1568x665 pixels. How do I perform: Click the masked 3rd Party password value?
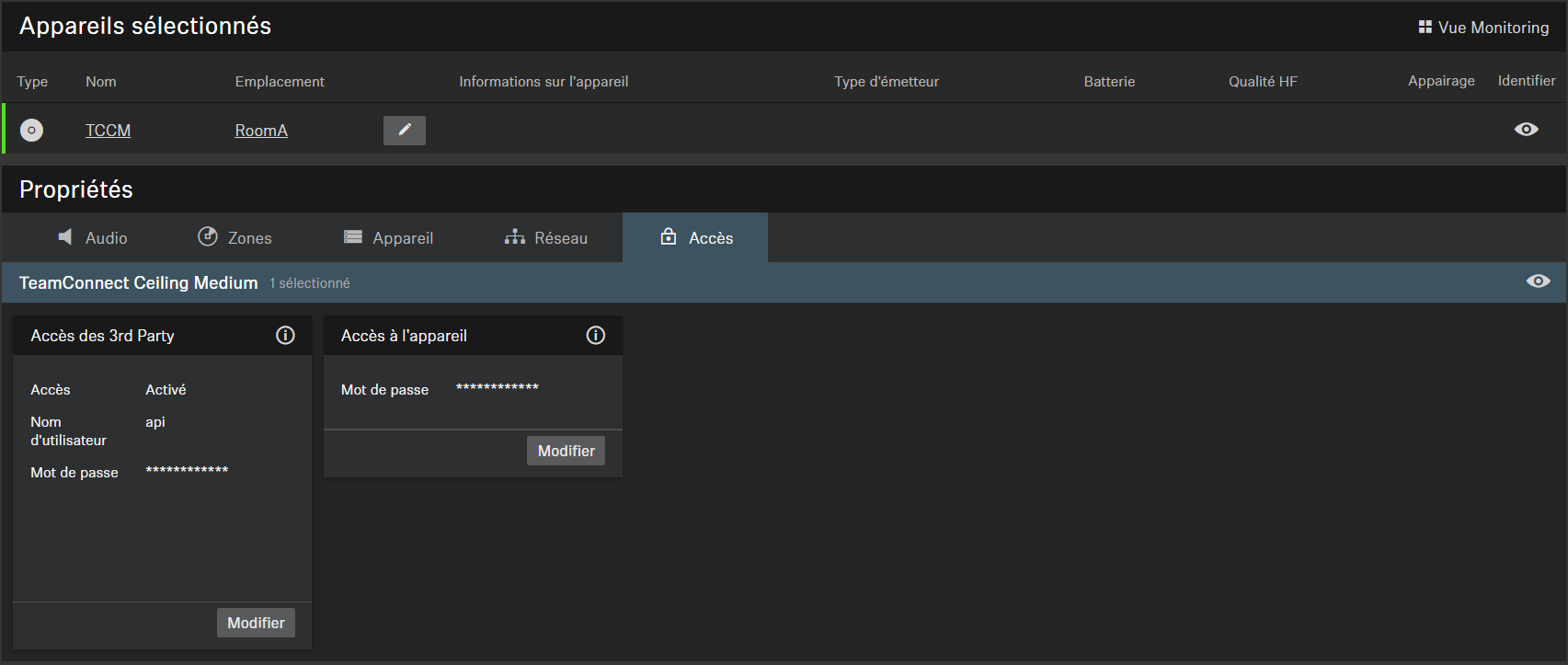(187, 470)
